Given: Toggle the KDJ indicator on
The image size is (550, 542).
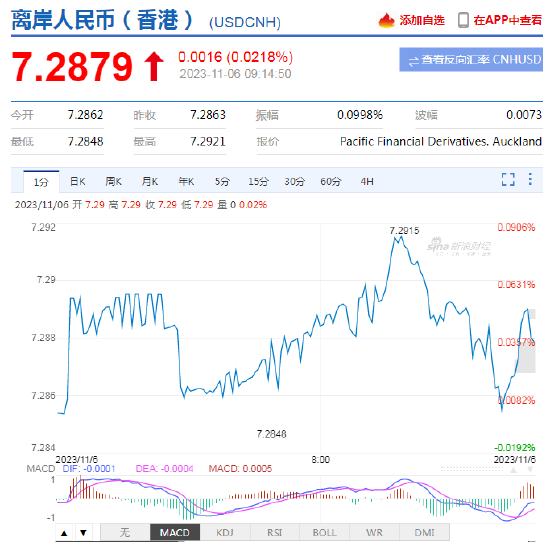Looking at the screenshot, I should point(225,533).
